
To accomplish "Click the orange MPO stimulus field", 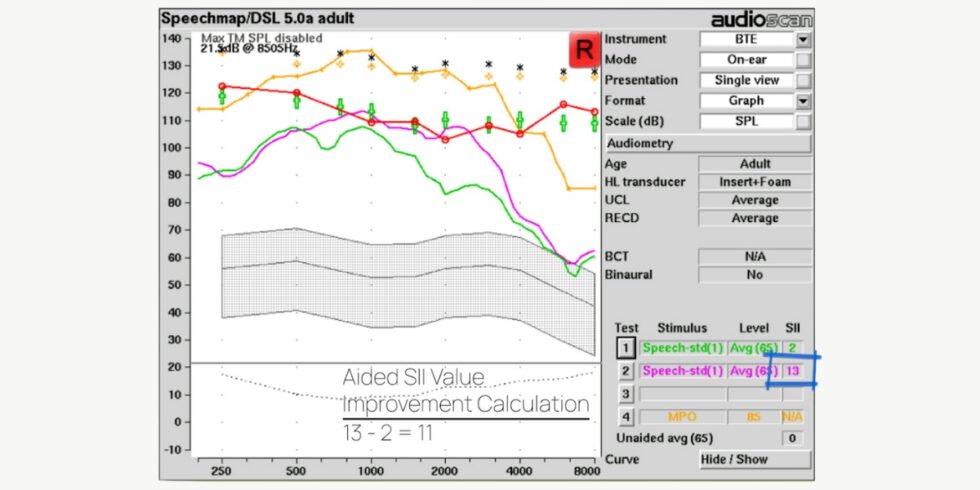I will [x=681, y=416].
